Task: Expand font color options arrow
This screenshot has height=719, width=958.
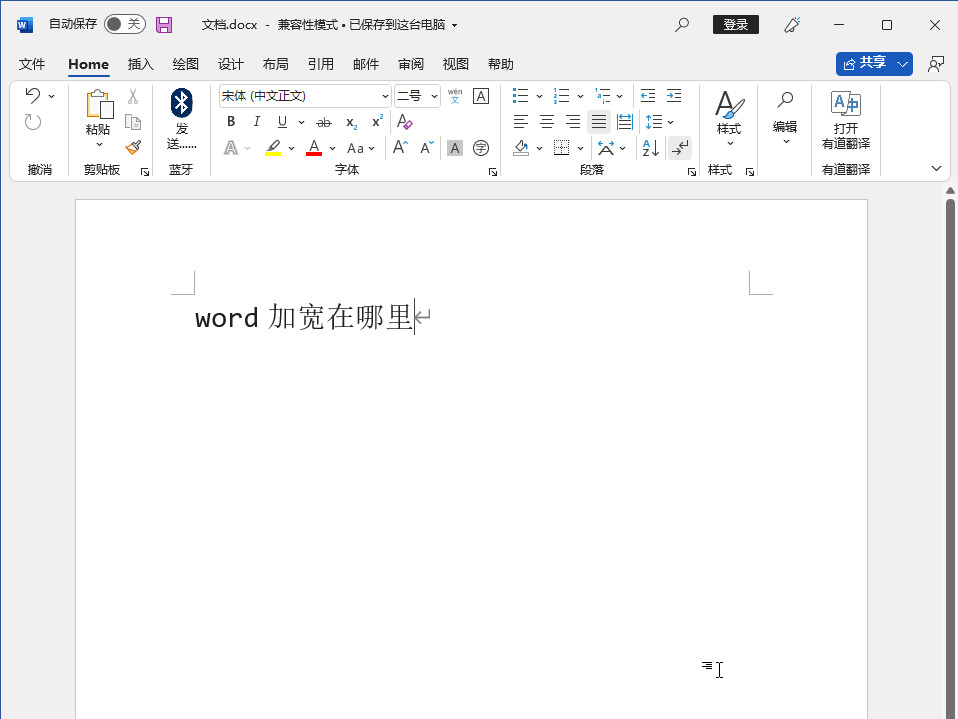Action: click(x=332, y=148)
